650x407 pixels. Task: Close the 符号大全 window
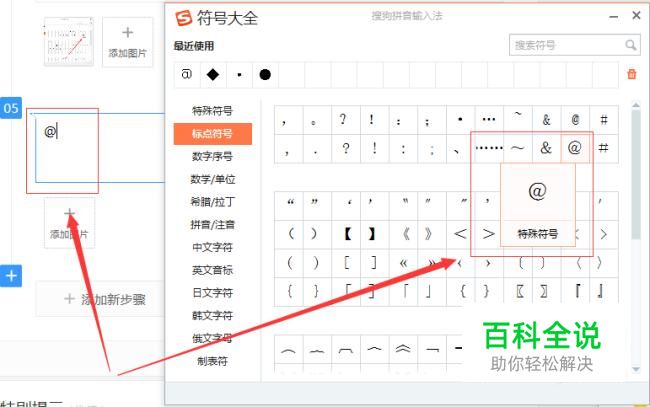(636, 16)
